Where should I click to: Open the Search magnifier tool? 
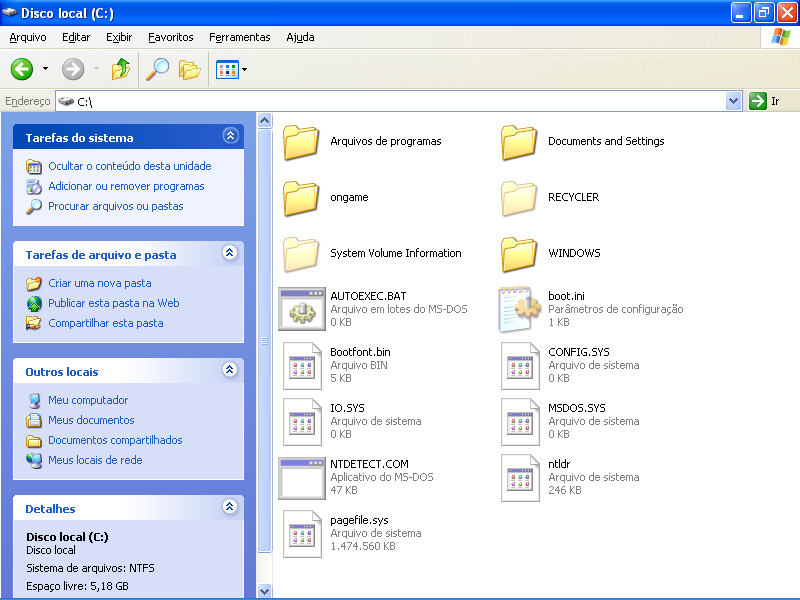[x=158, y=69]
